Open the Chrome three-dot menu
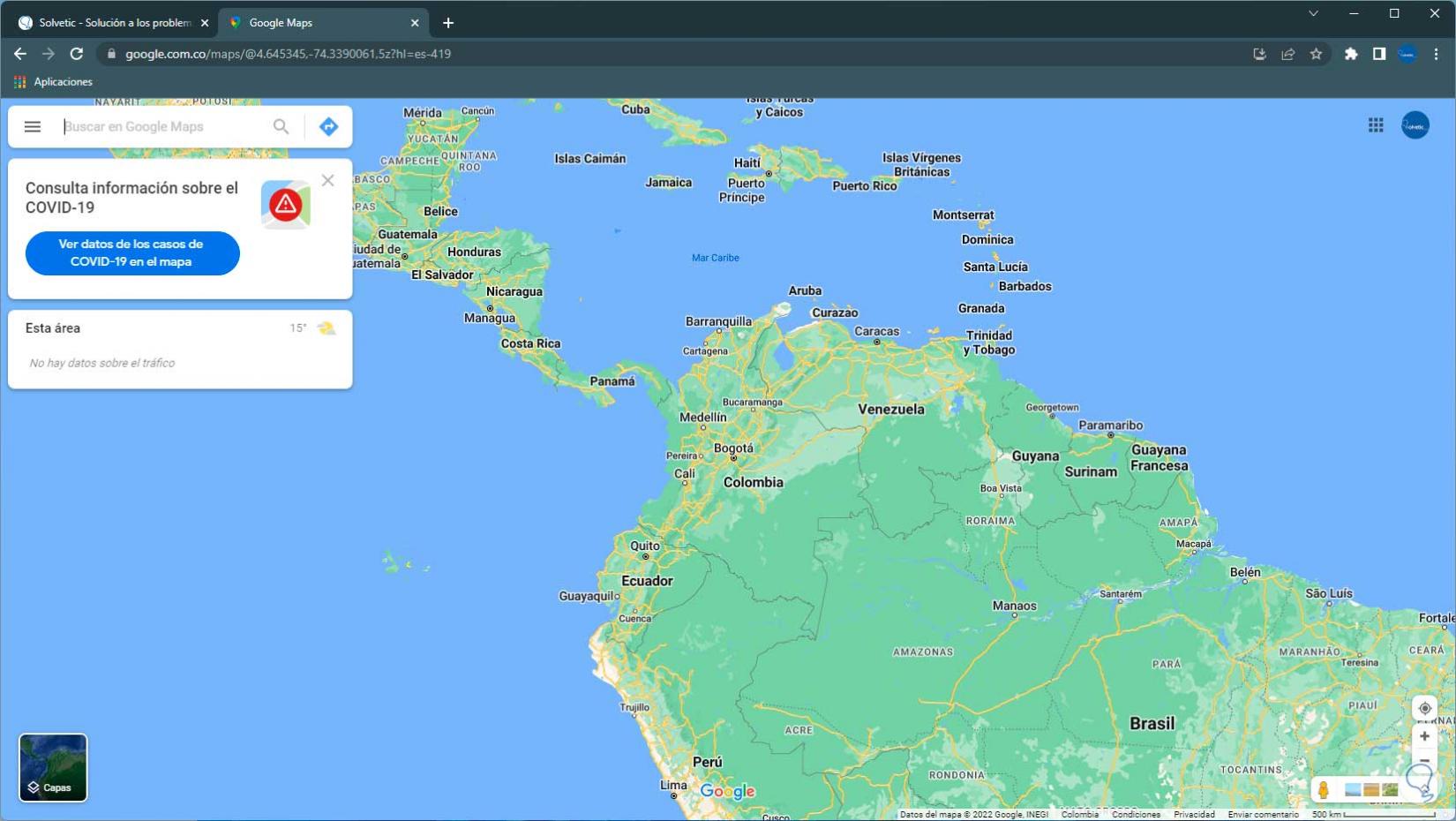The image size is (1456, 821). (x=1436, y=54)
